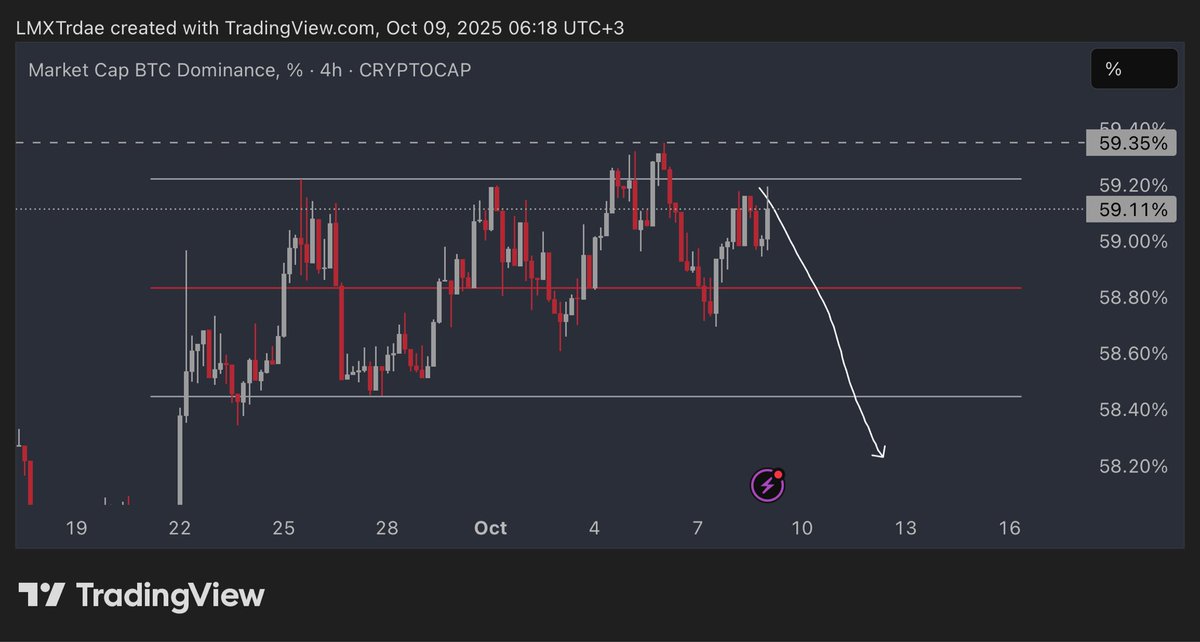Viewport: 1200px width, 642px height.
Task: Click the 19 date label on time axis
Action: tap(75, 528)
